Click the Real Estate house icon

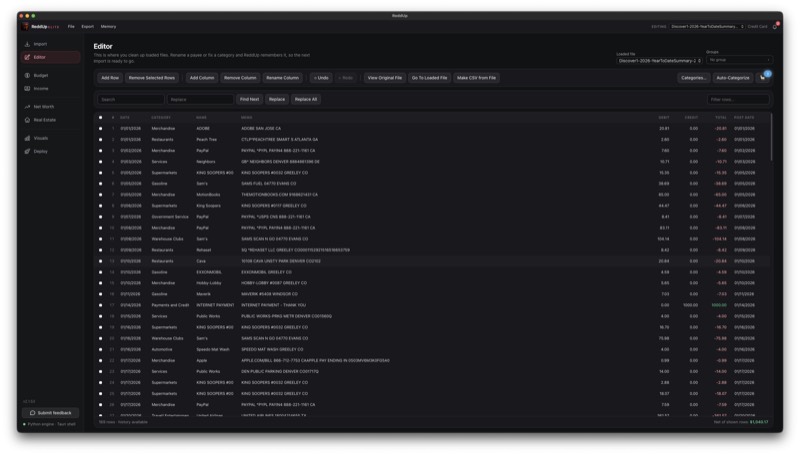(x=27, y=120)
